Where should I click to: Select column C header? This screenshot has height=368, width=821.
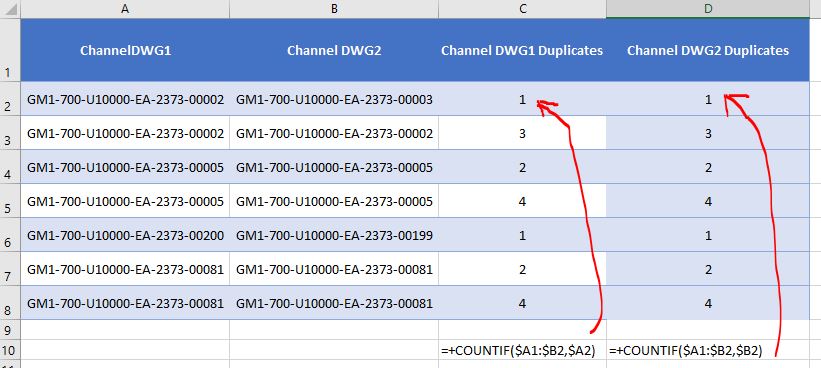[x=522, y=9]
